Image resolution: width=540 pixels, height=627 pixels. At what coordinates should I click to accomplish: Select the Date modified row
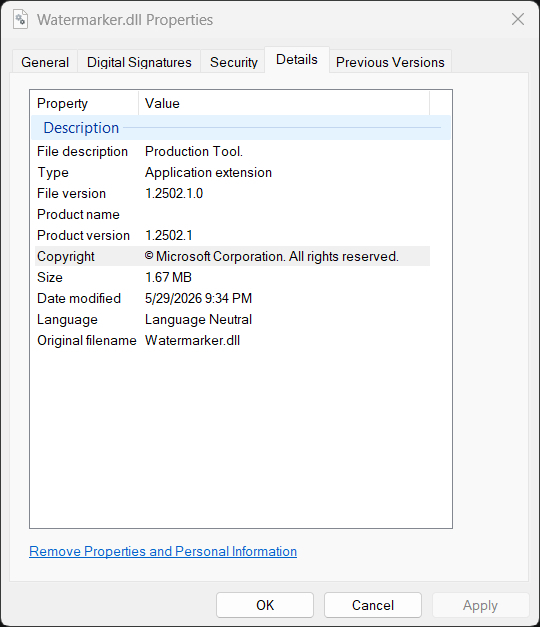click(x=232, y=298)
